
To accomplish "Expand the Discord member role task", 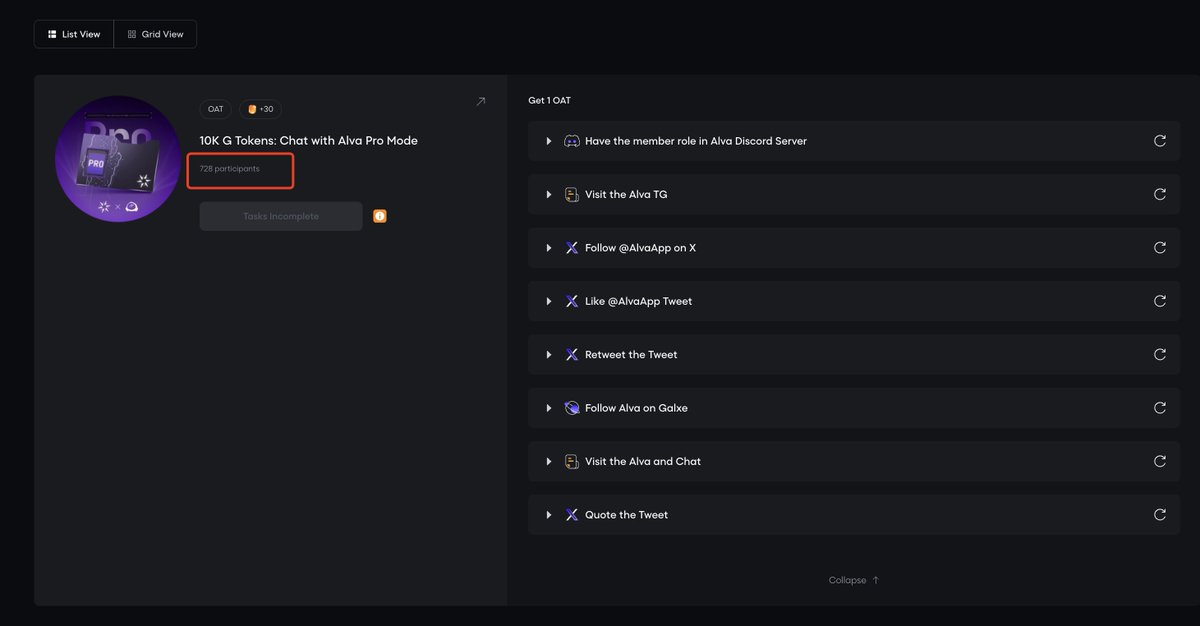I will (549, 141).
